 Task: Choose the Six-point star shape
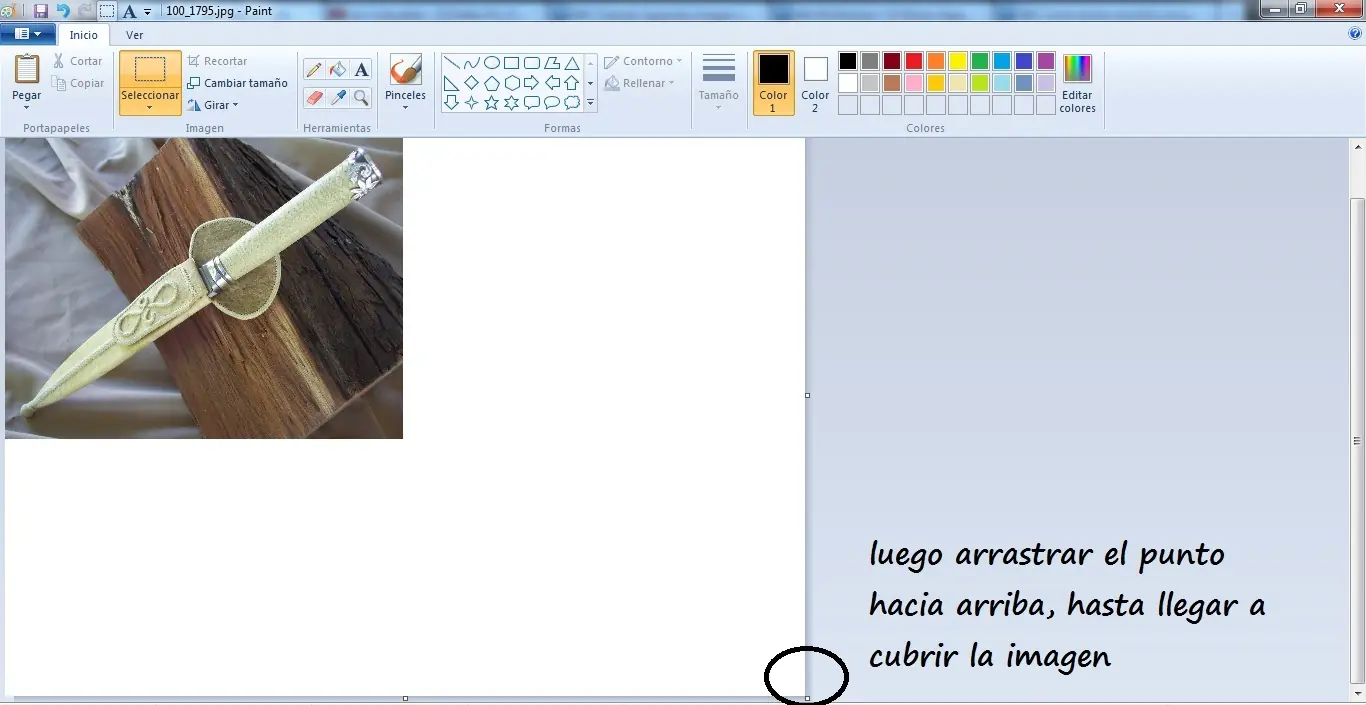point(511,102)
